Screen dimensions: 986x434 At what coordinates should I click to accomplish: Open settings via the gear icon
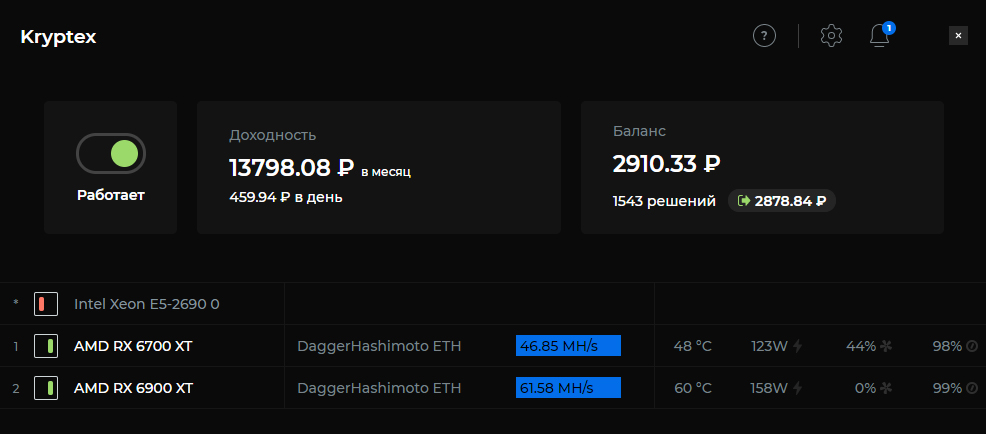coord(831,36)
